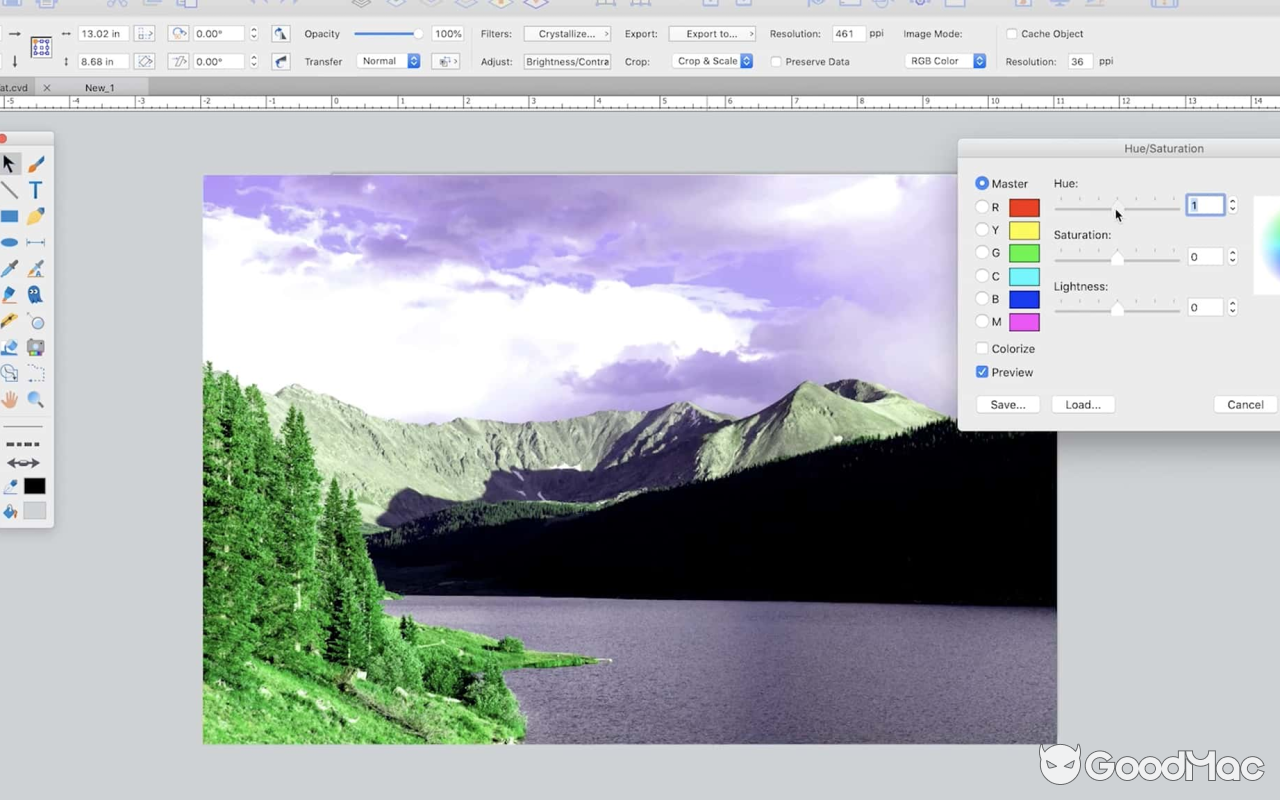Enable the Colorize checkbox
Image resolution: width=1280 pixels, height=800 pixels.
[x=982, y=348]
